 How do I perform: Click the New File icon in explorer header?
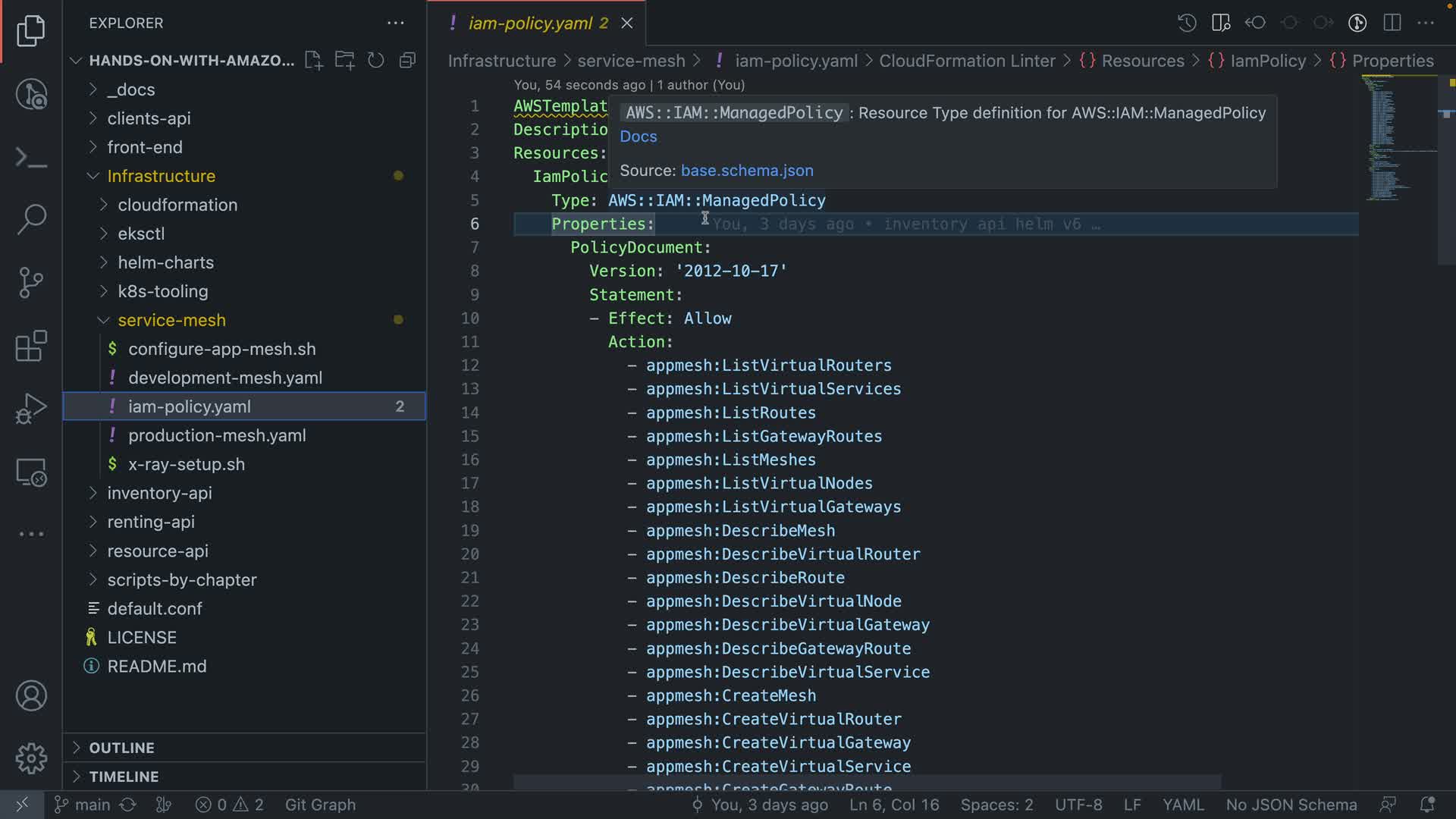coord(313,61)
